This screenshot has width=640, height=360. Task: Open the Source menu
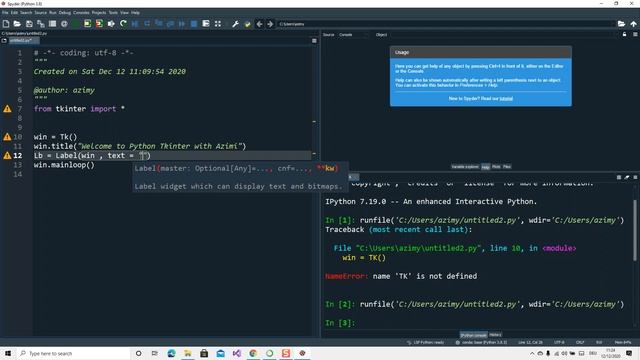coord(40,13)
